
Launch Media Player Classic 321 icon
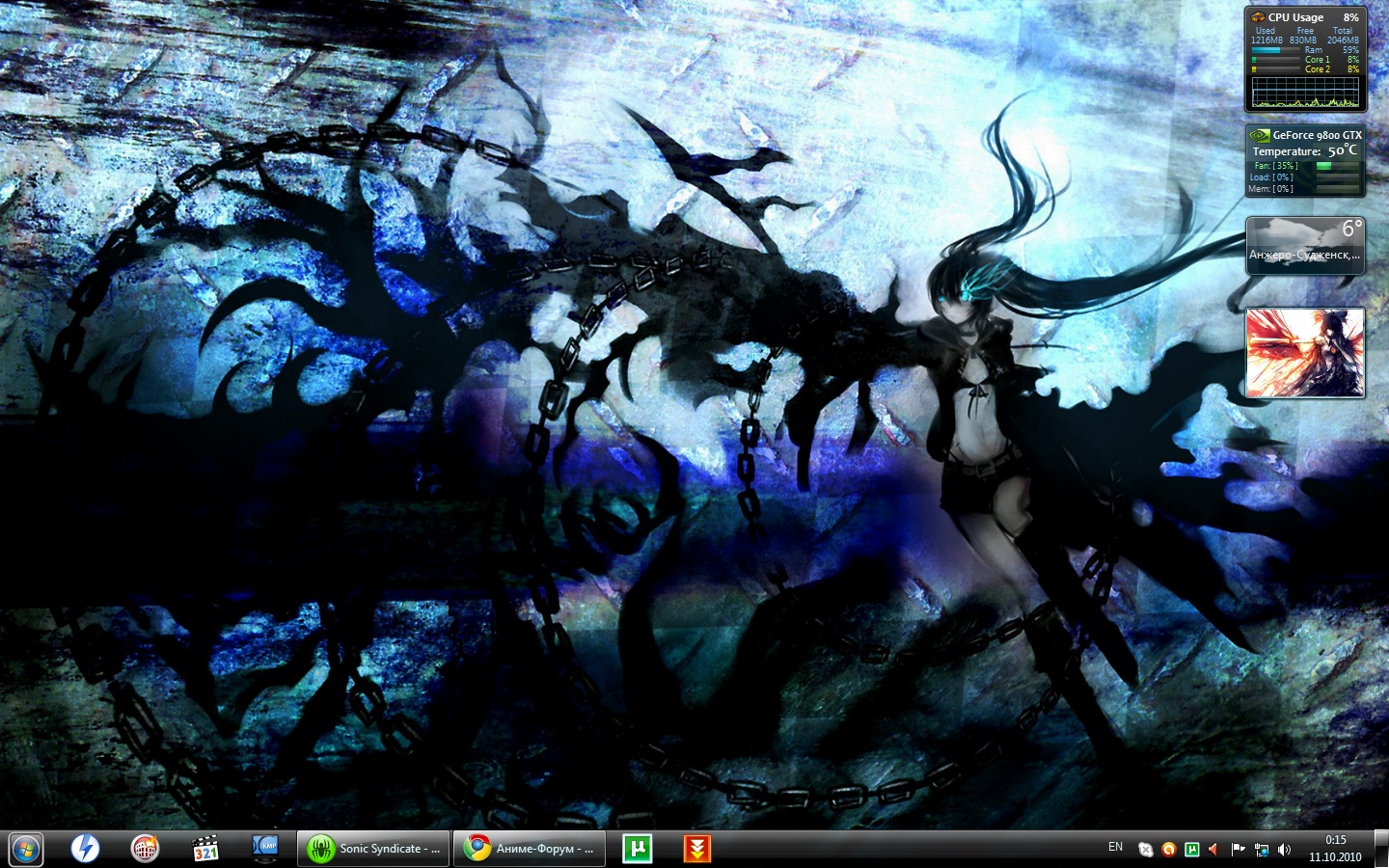[x=205, y=849]
